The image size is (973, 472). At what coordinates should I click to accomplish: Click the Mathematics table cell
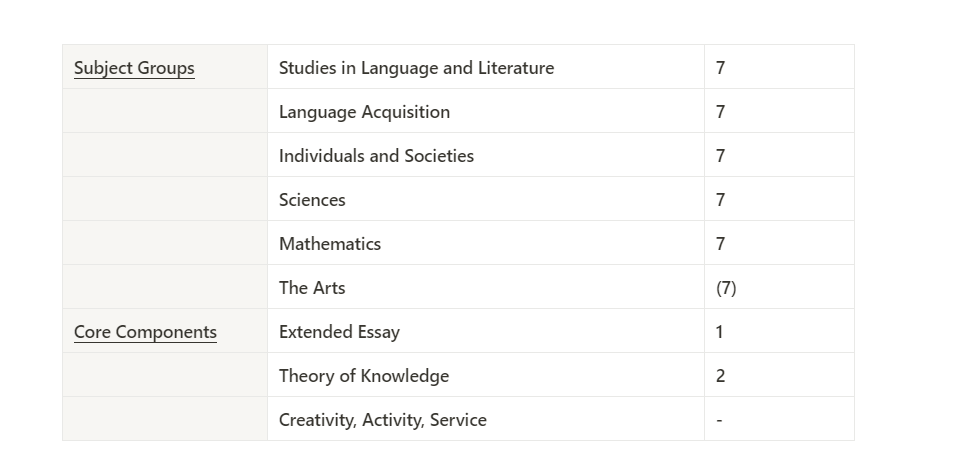[x=486, y=243]
